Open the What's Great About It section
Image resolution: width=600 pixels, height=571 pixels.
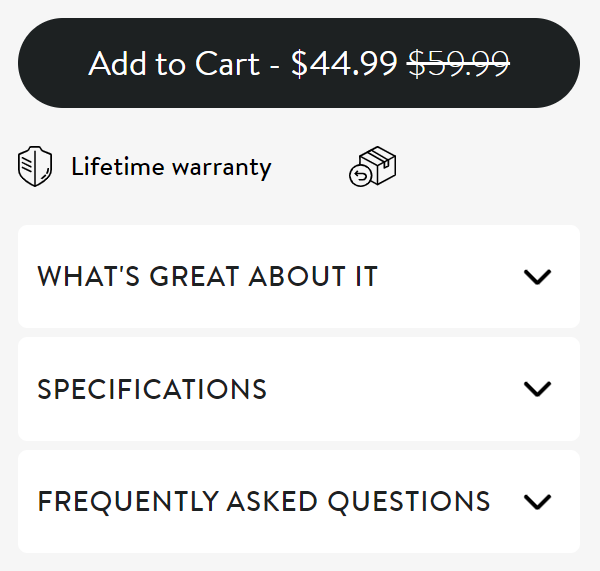pyautogui.click(x=208, y=277)
